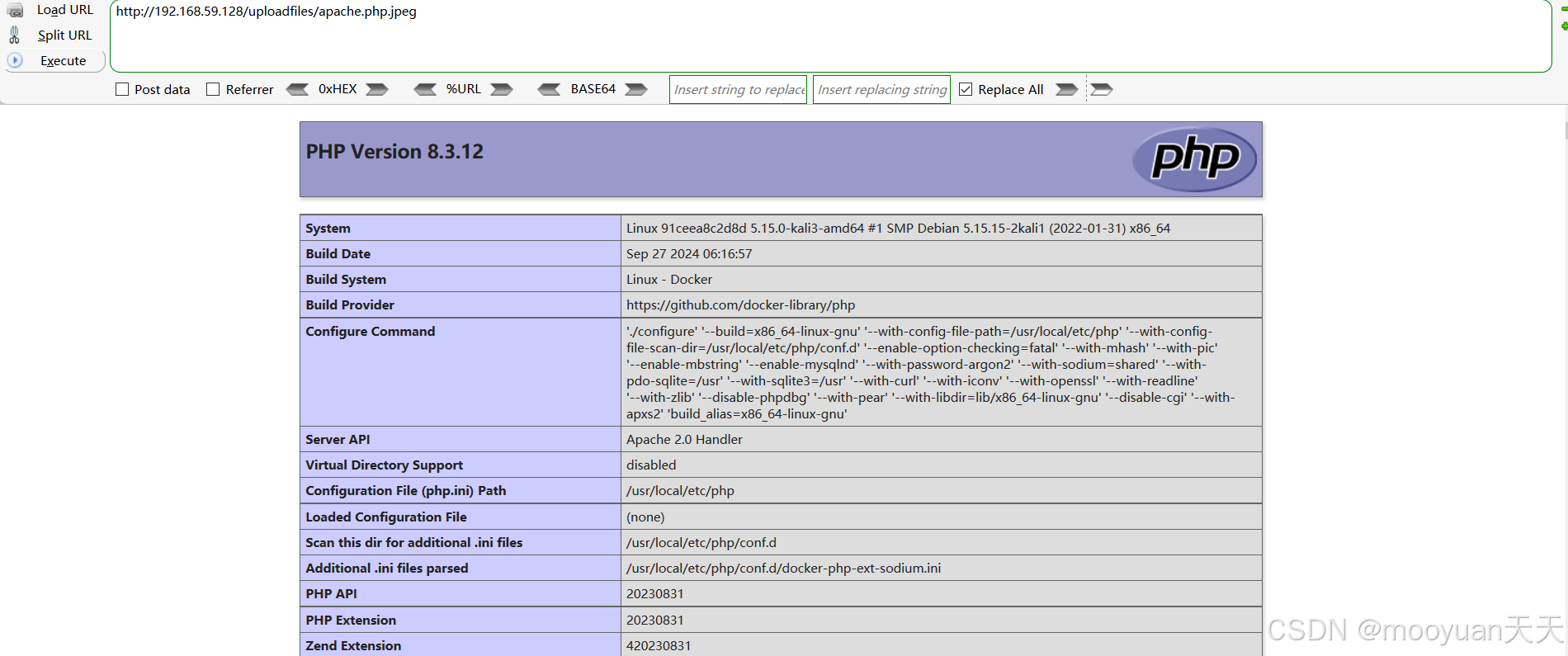Click the PHP logo image

tap(1194, 159)
